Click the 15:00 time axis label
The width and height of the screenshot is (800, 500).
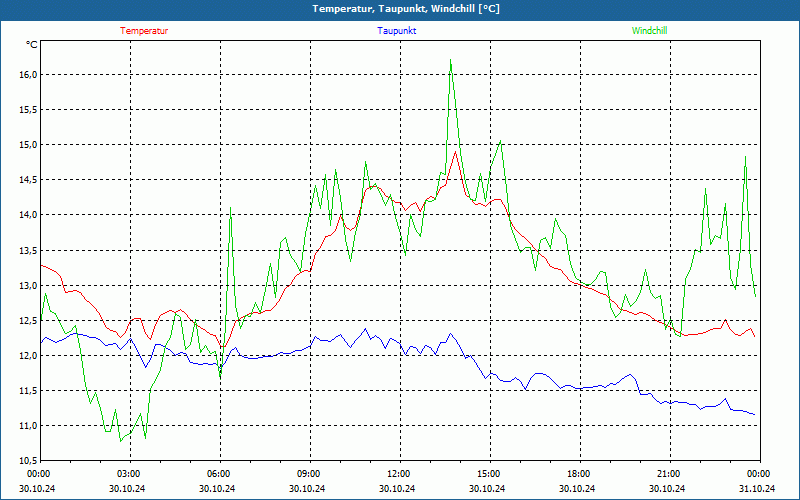(489, 474)
